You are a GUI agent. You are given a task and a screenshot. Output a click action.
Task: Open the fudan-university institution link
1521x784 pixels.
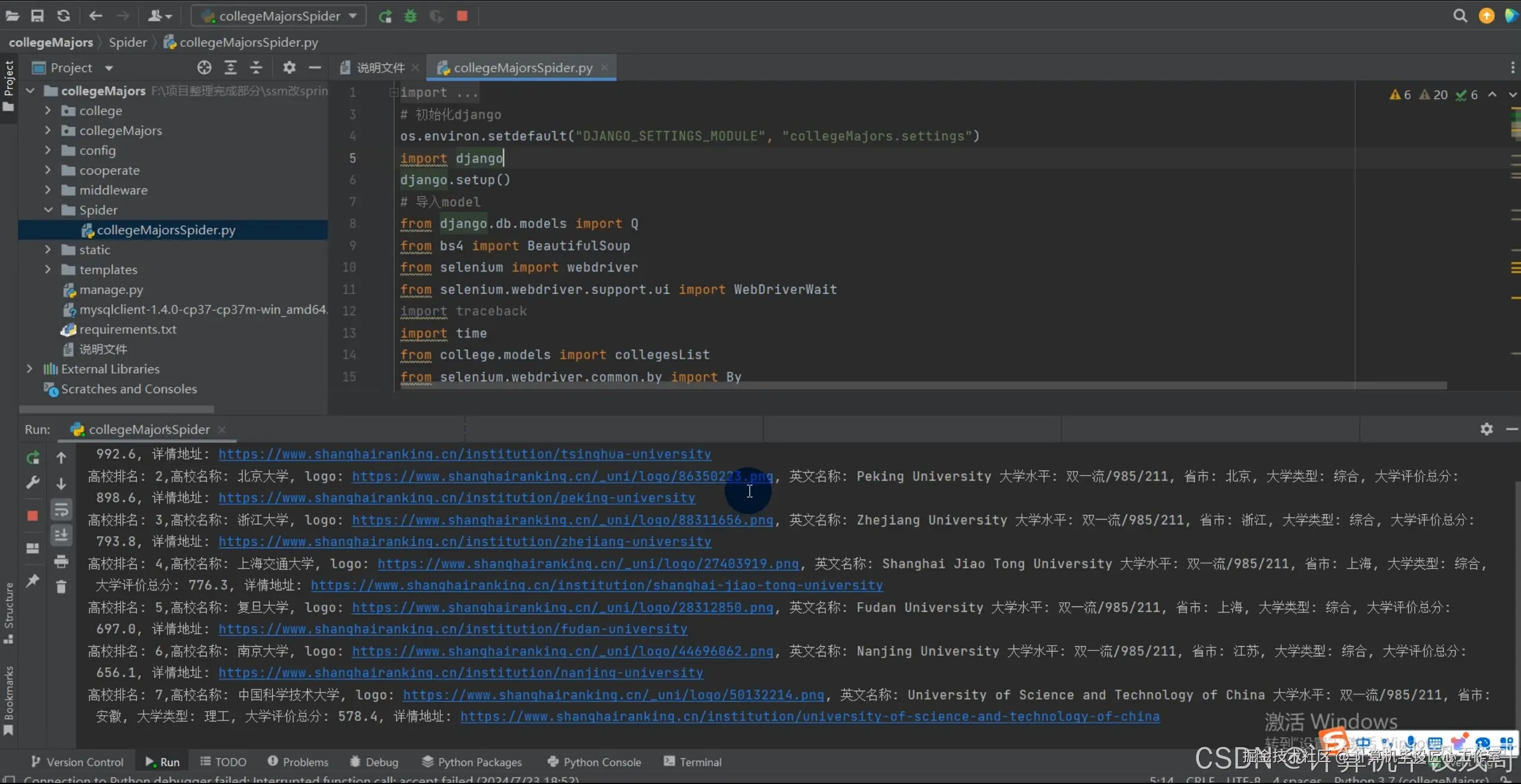[x=453, y=629]
